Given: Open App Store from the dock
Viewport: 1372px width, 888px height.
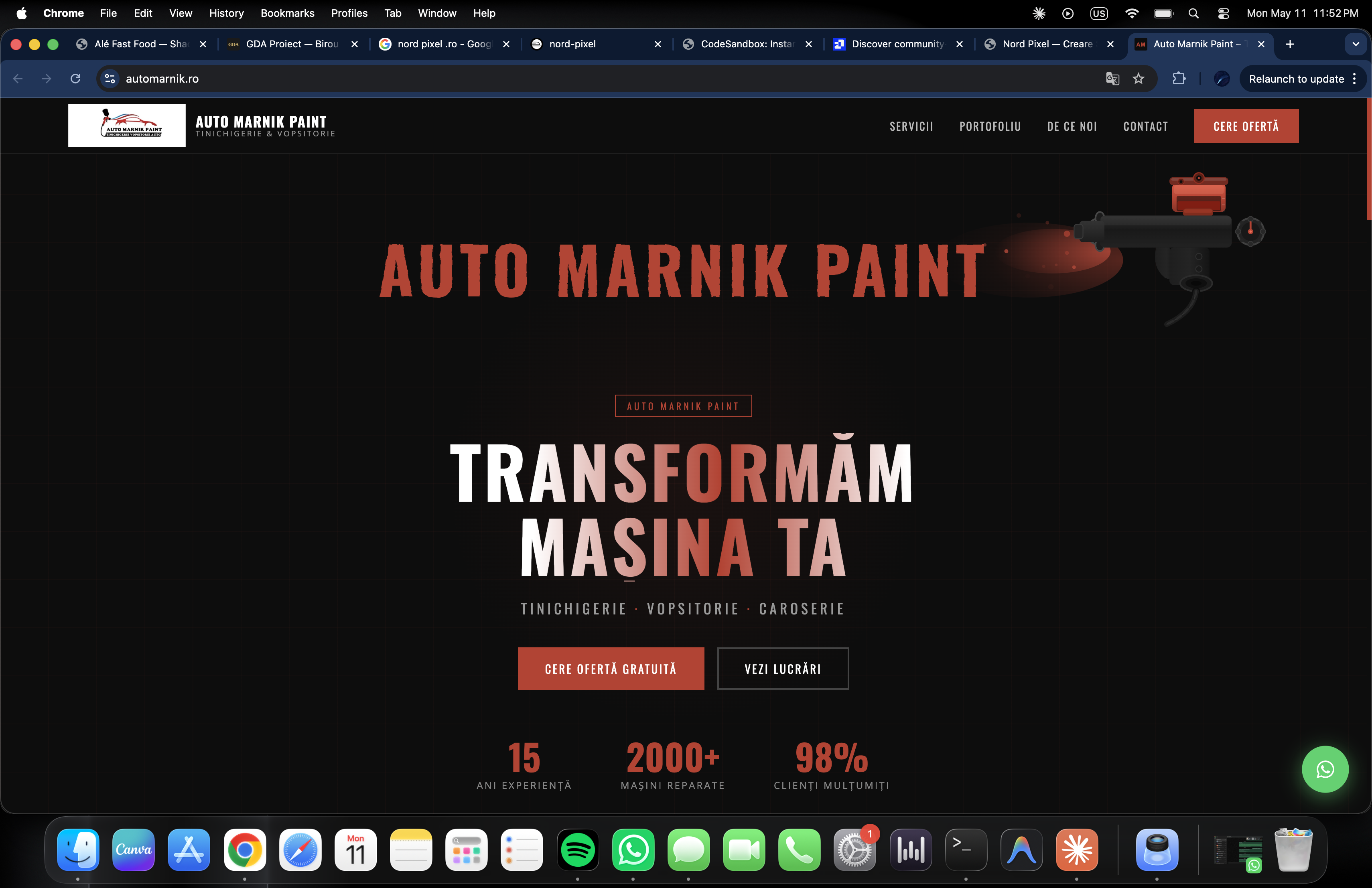Looking at the screenshot, I should tap(189, 849).
